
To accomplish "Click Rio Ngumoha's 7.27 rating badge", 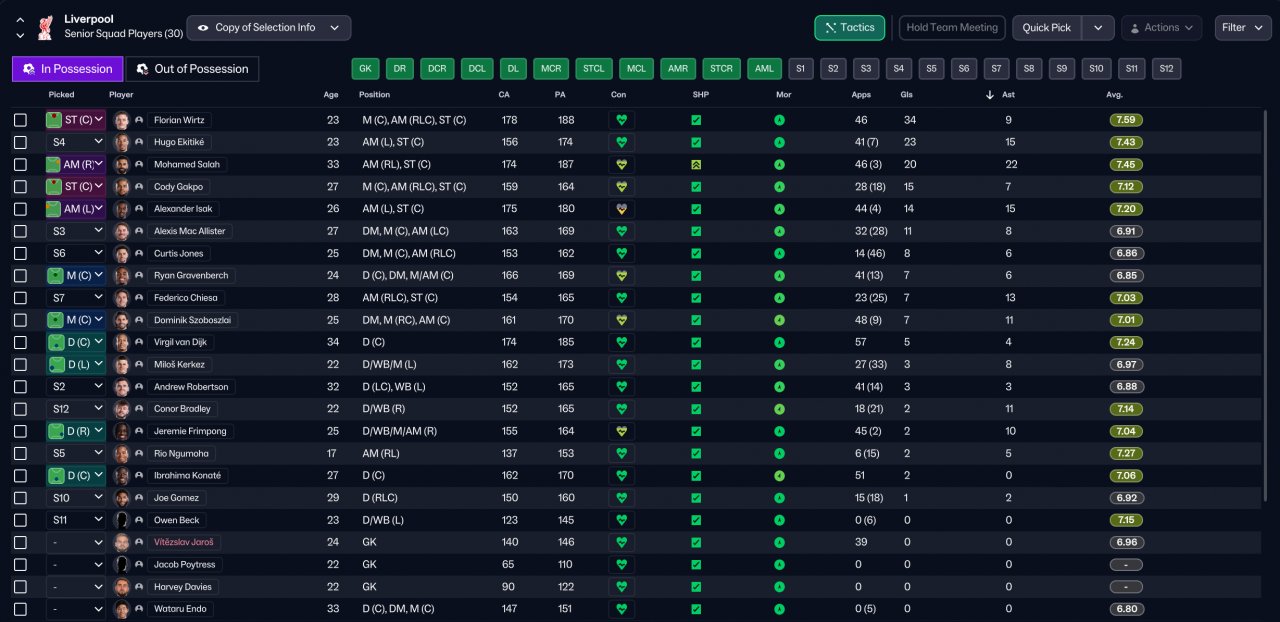I will [1126, 453].
